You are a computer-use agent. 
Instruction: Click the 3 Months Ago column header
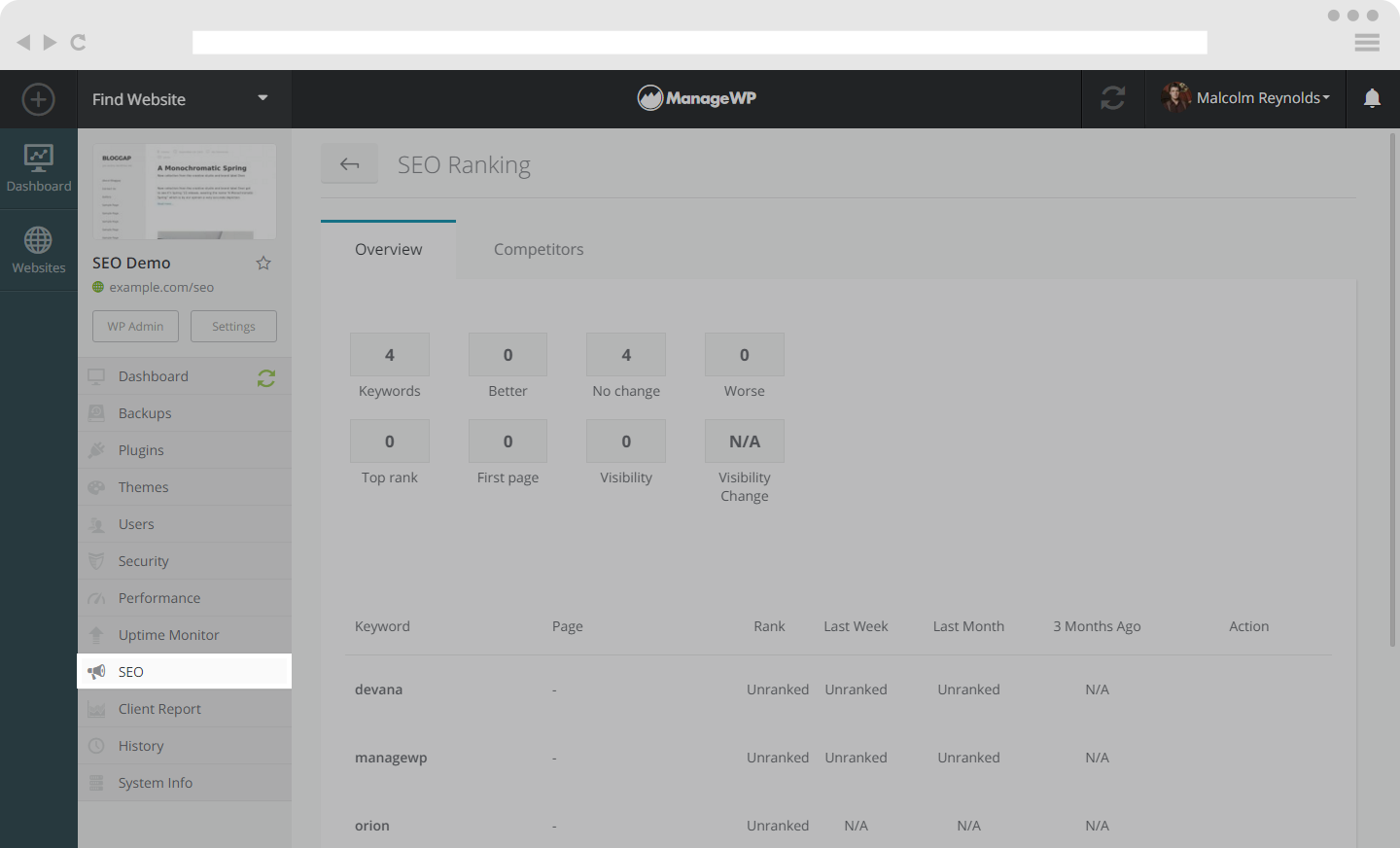pos(1097,626)
